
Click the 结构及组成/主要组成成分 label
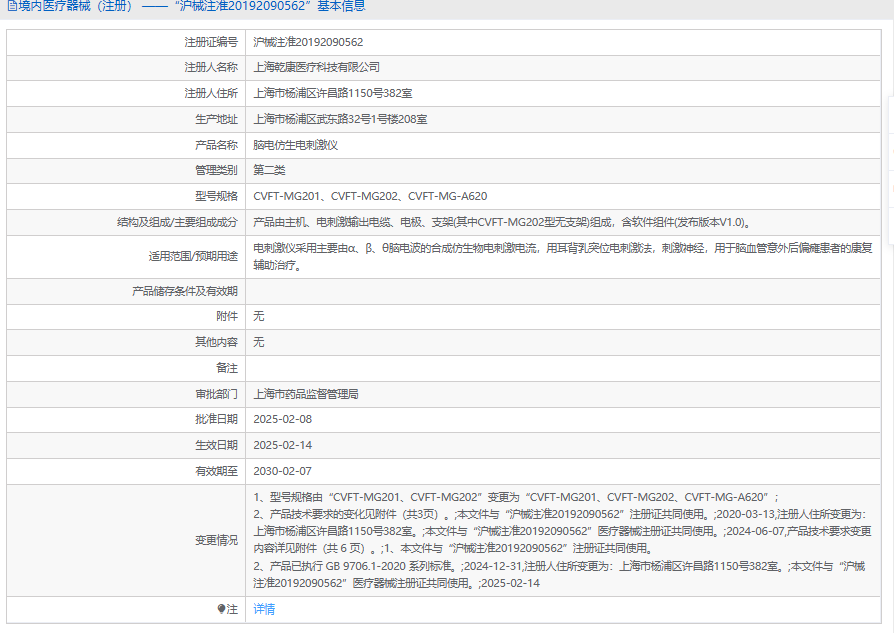pos(177,222)
